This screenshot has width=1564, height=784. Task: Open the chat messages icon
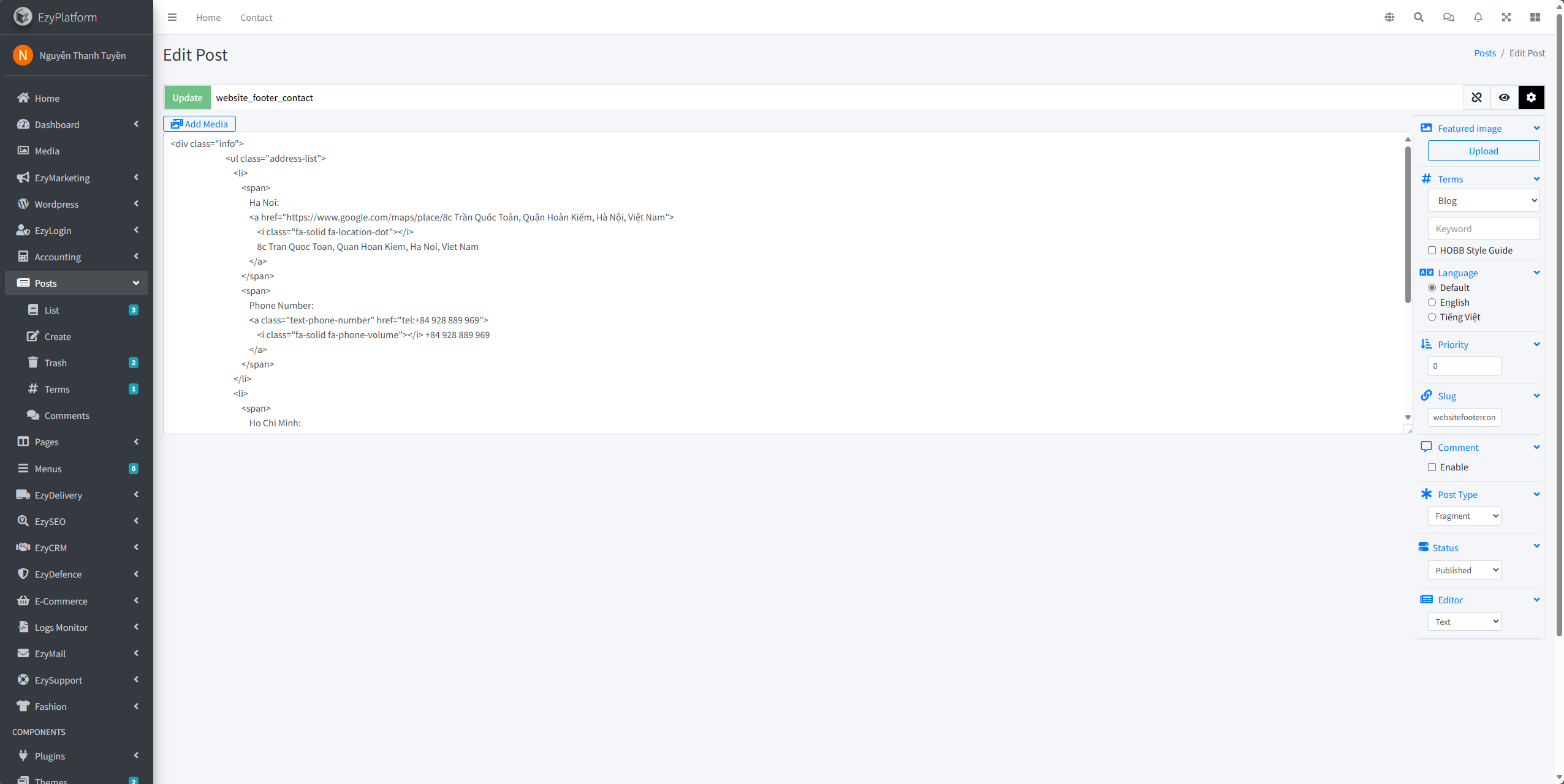1448,17
